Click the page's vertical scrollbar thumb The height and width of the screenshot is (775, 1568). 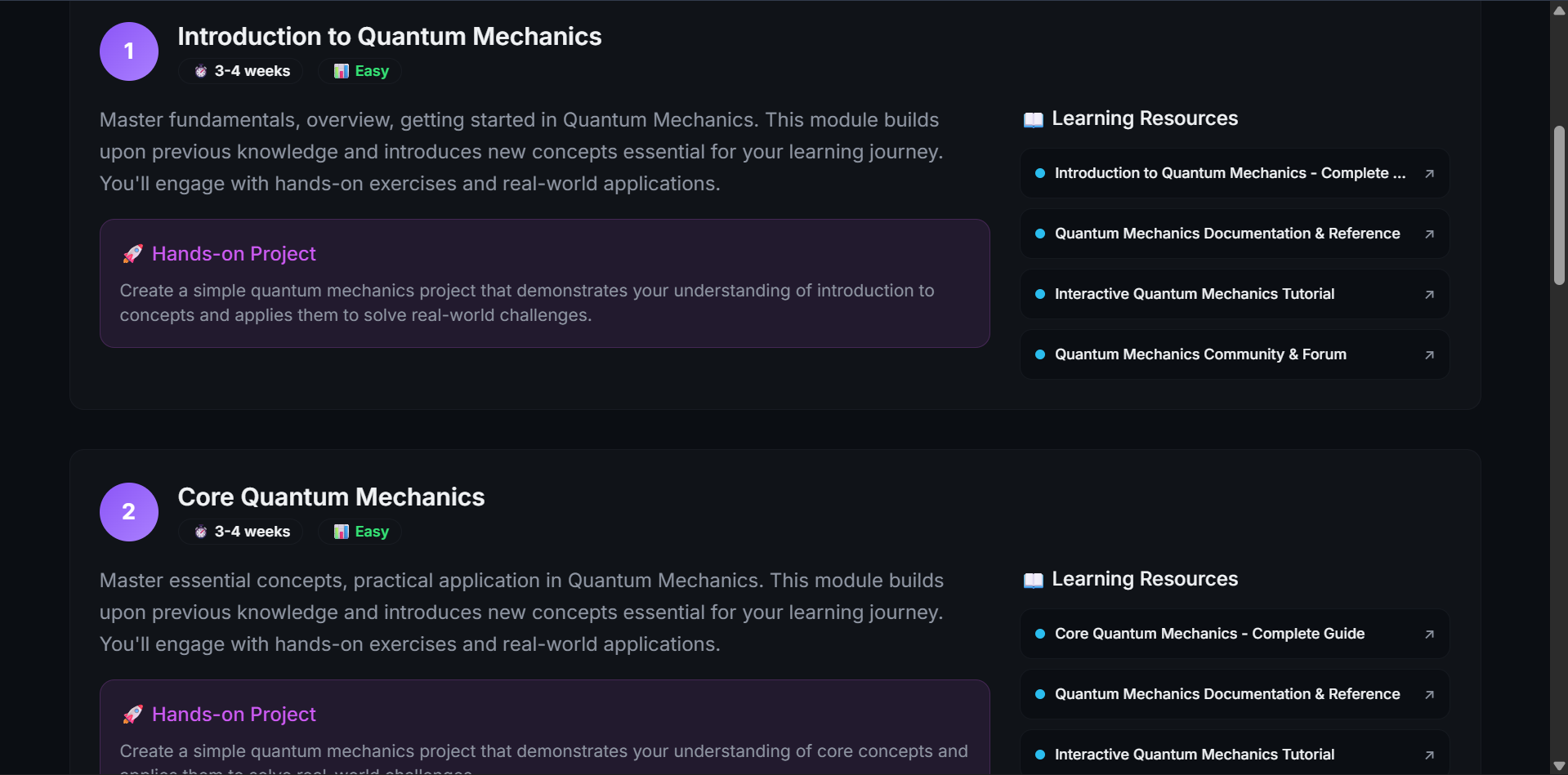1559,204
